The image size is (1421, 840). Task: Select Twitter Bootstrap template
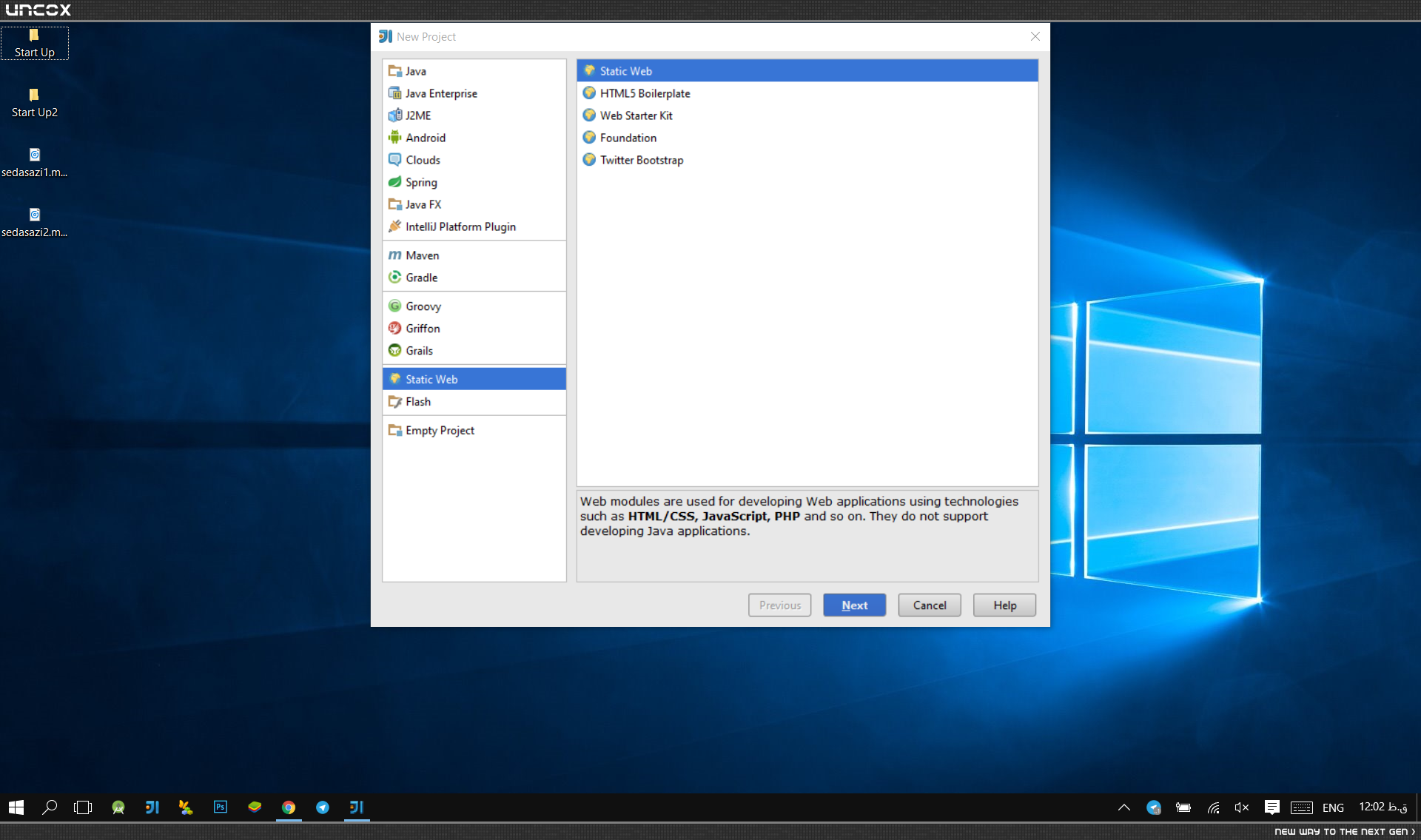(x=807, y=160)
